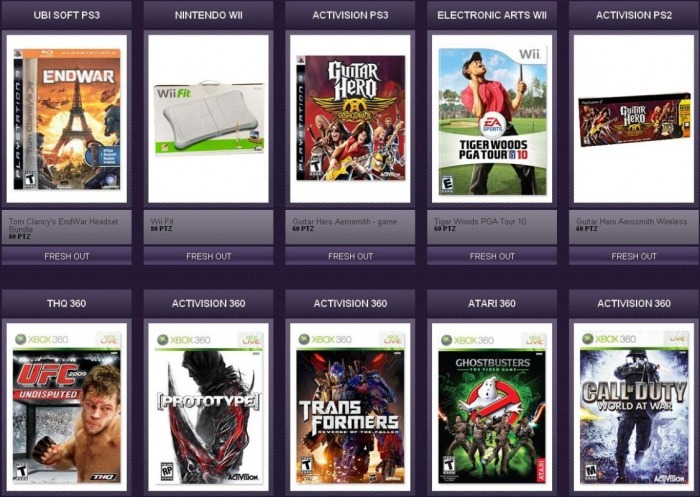Screen dimensions: 700x497
Task: Select the ATARI 360 header
Action: pos(492,304)
